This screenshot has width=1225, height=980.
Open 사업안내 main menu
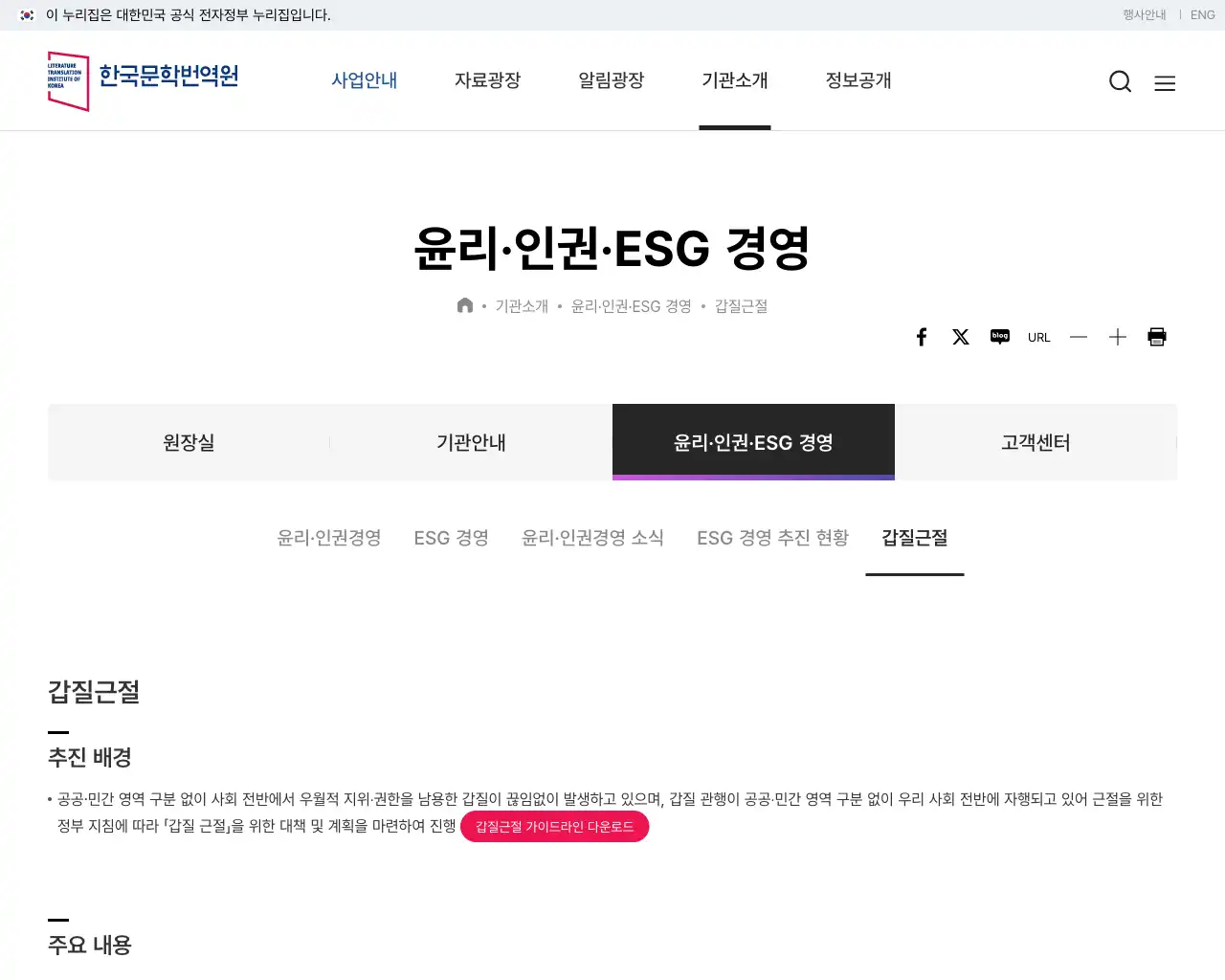(x=365, y=80)
